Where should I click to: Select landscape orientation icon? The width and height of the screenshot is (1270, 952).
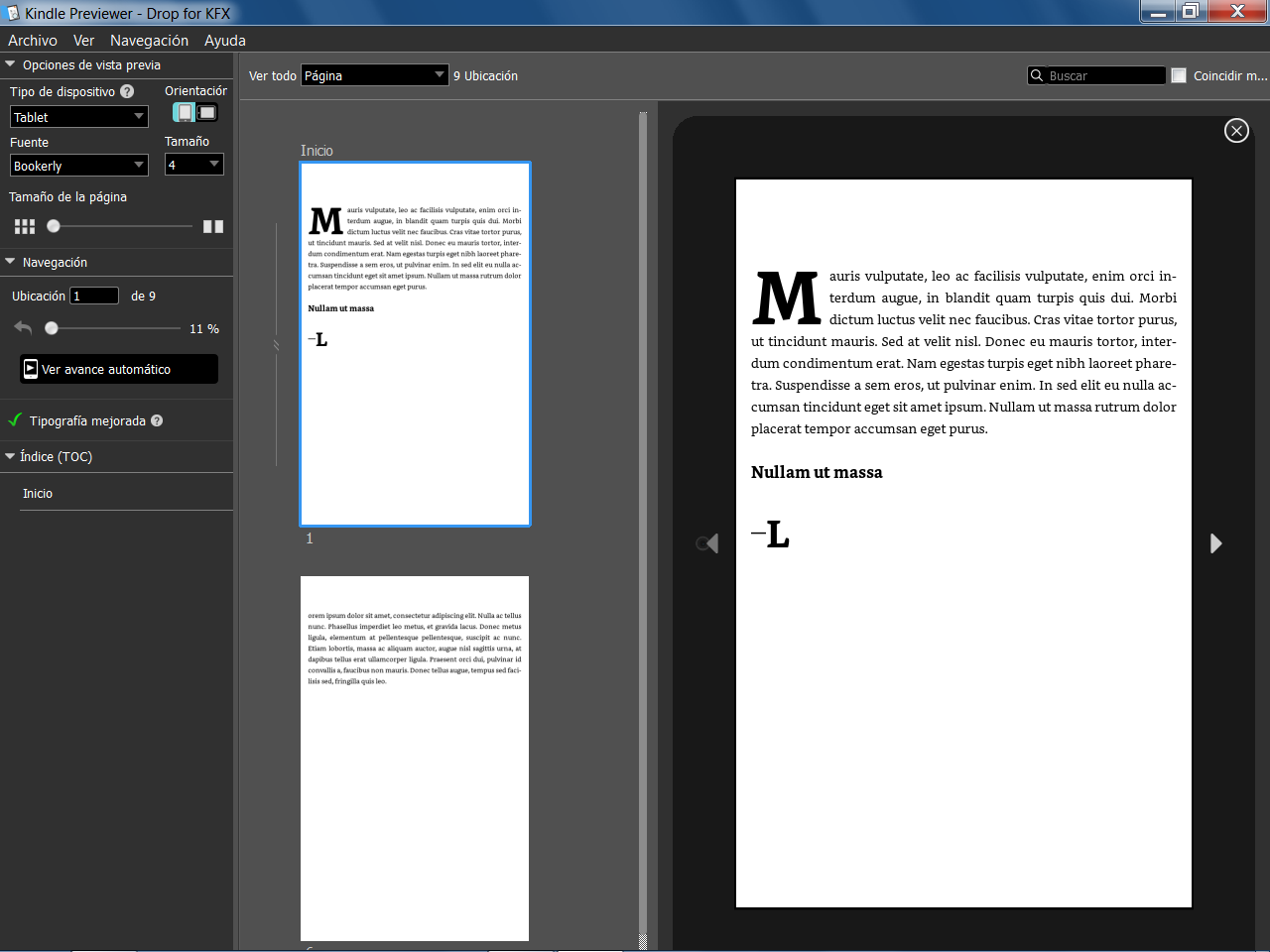coord(206,113)
